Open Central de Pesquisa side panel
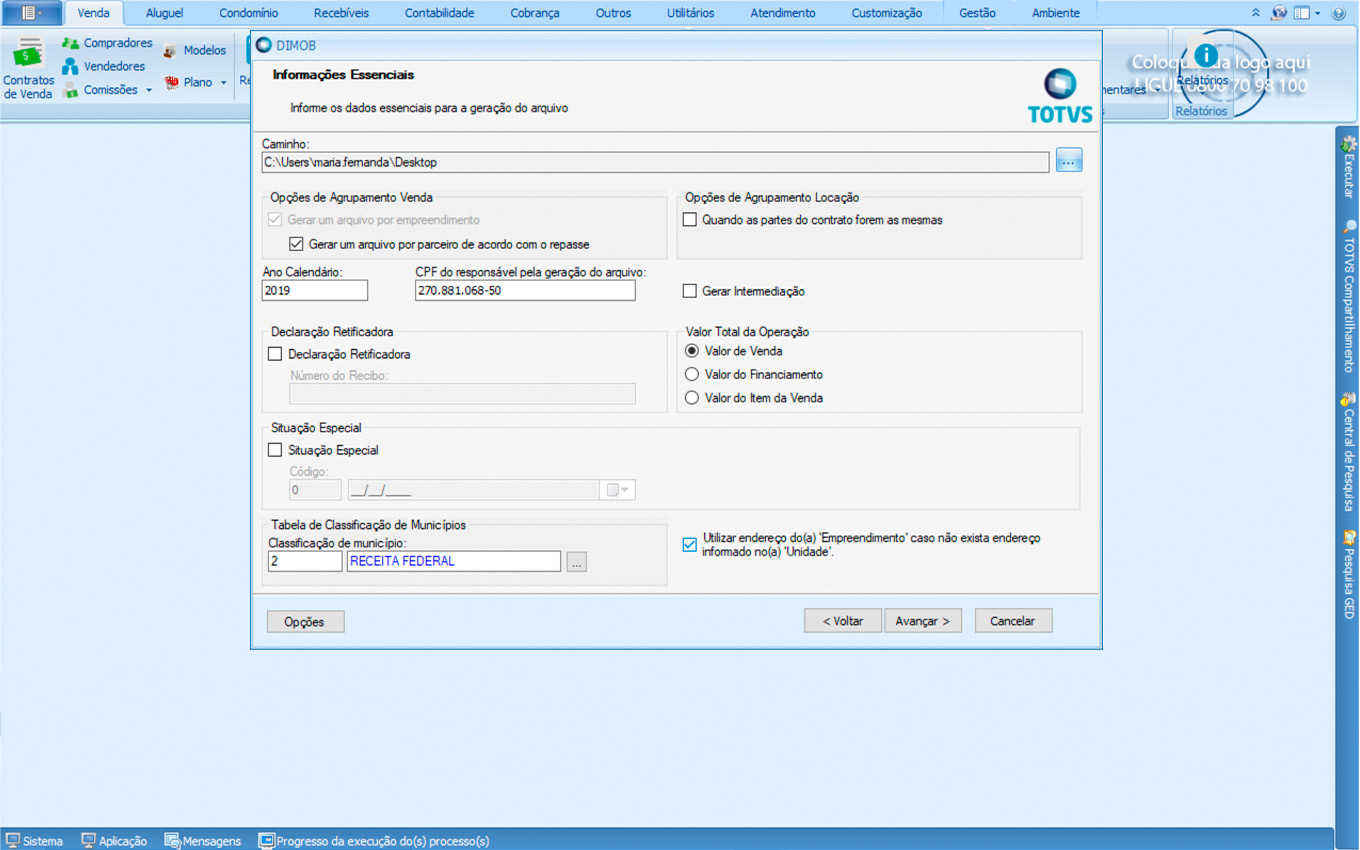Image resolution: width=1360 pixels, height=850 pixels. coord(1349,450)
